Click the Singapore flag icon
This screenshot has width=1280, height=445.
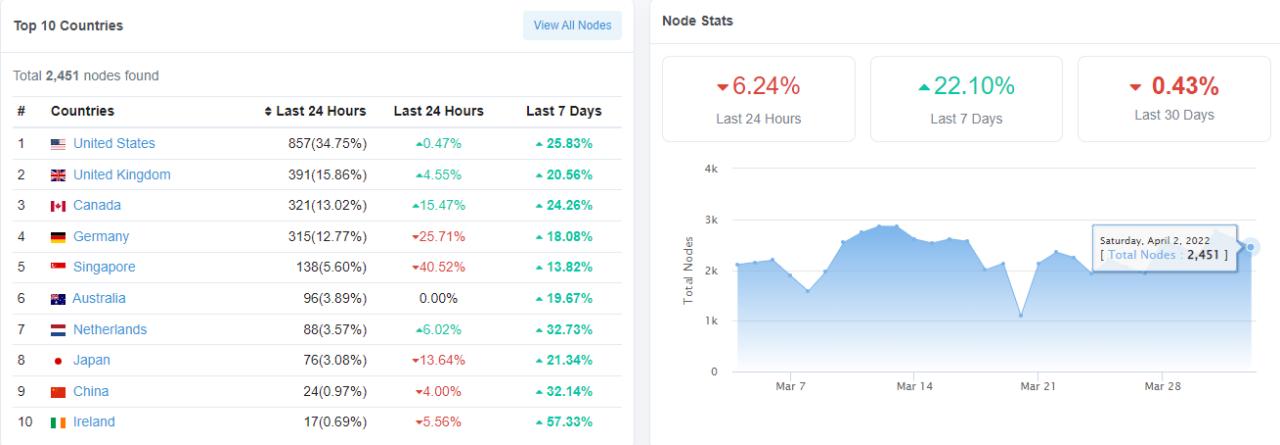(58, 268)
